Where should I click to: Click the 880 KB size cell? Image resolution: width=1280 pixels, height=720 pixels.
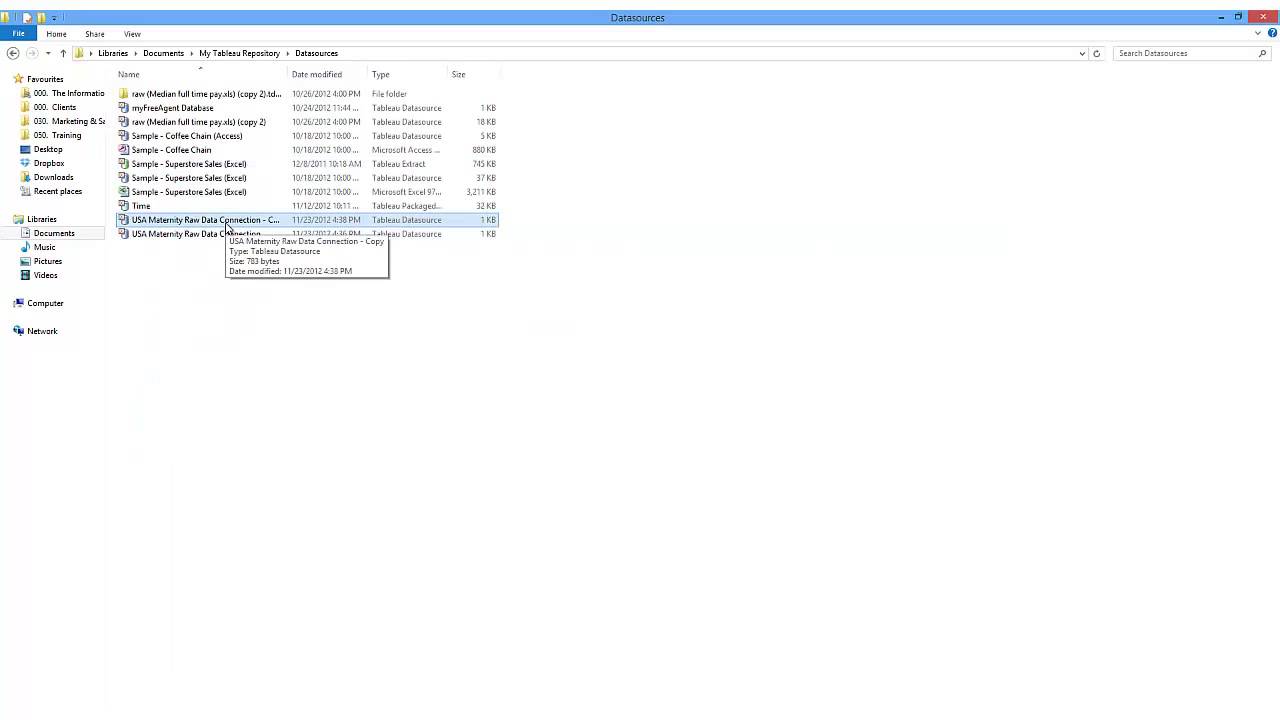tap(484, 150)
